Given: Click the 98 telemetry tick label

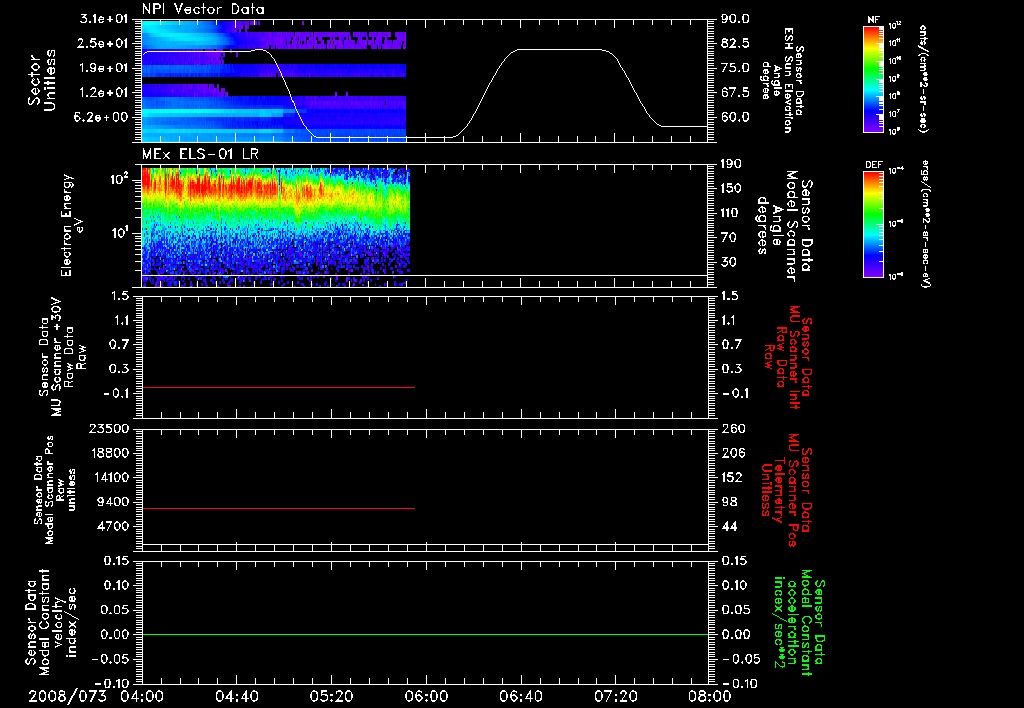Looking at the screenshot, I should (x=729, y=502).
